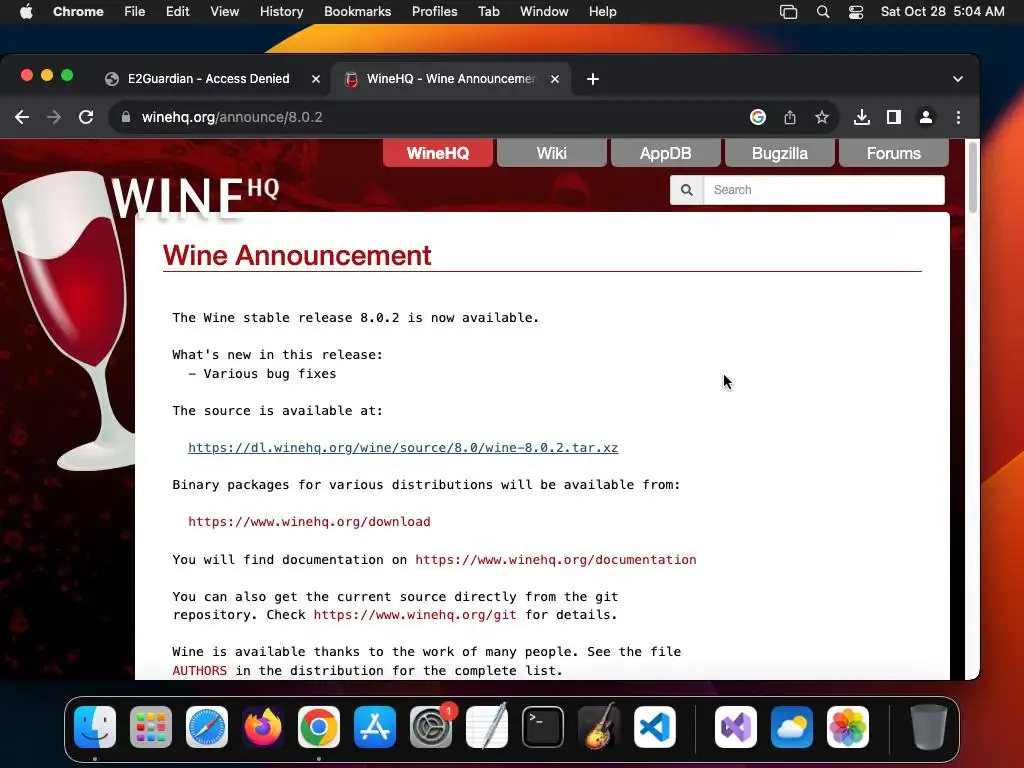Open GarageBand from the Dock
The width and height of the screenshot is (1024, 768).
(599, 727)
